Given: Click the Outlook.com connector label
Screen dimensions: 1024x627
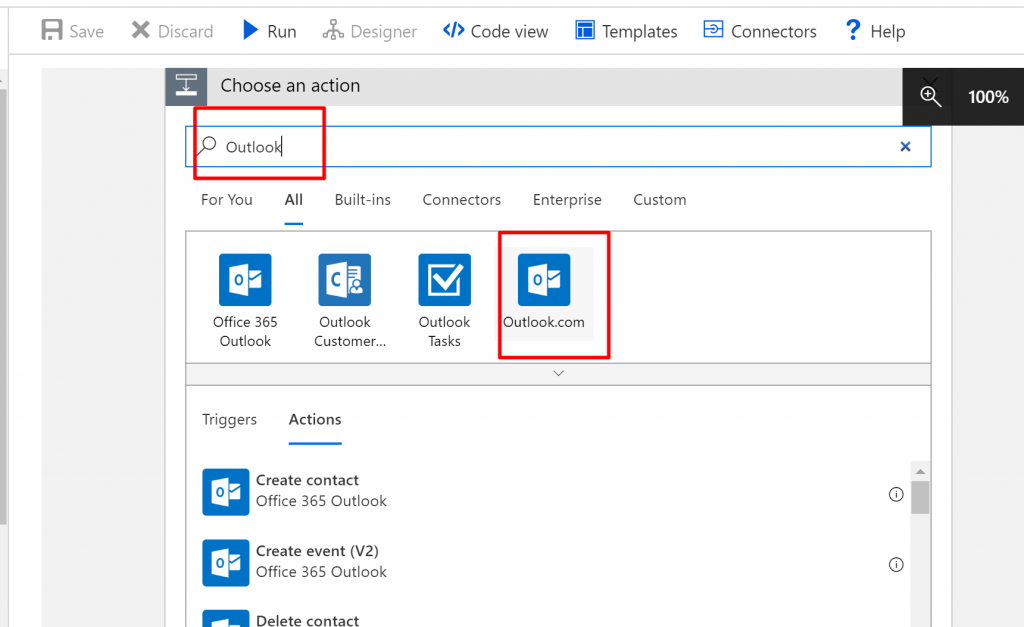Looking at the screenshot, I should tap(544, 322).
